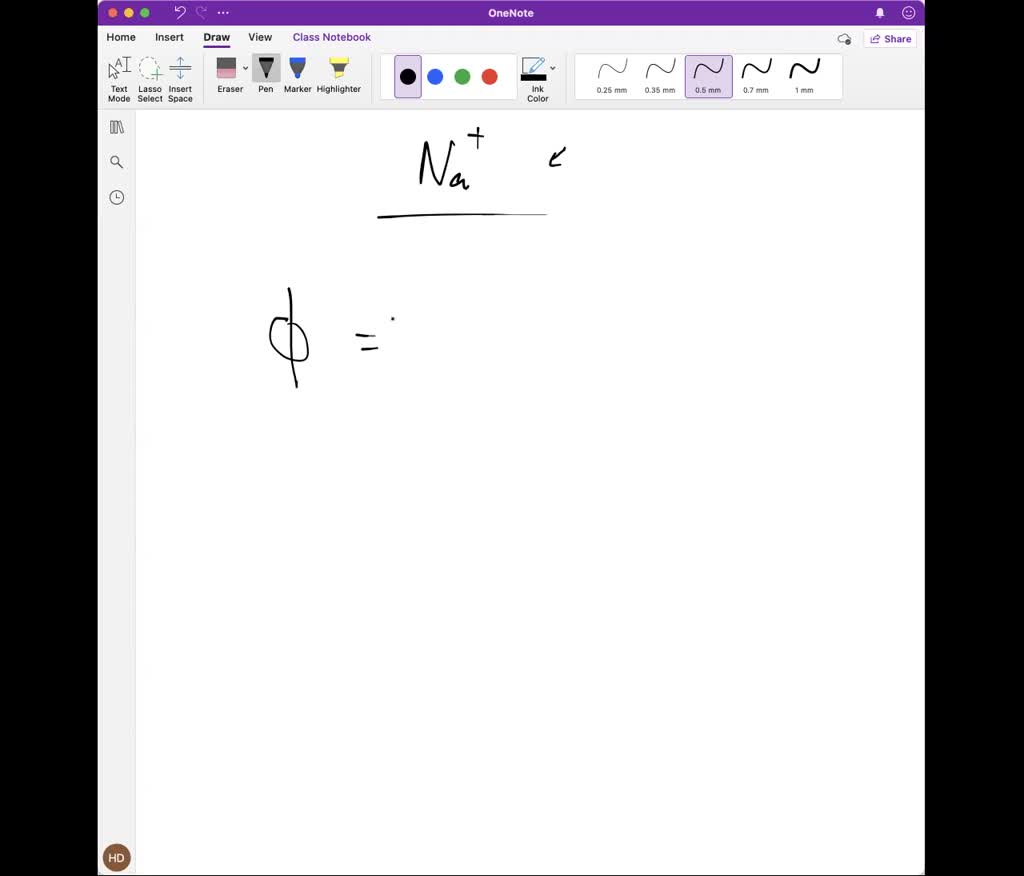Select the 1 mm stroke width

pos(805,75)
